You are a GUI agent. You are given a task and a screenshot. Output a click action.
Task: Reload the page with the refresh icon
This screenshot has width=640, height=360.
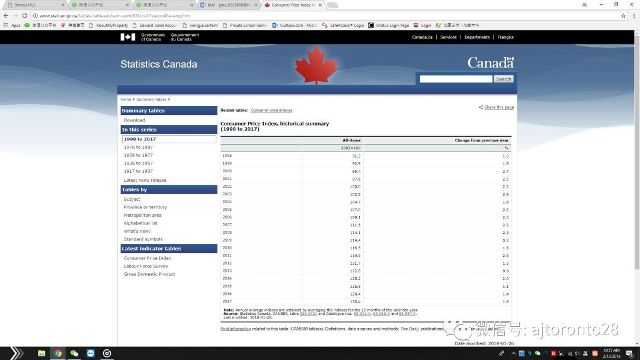click(24, 16)
